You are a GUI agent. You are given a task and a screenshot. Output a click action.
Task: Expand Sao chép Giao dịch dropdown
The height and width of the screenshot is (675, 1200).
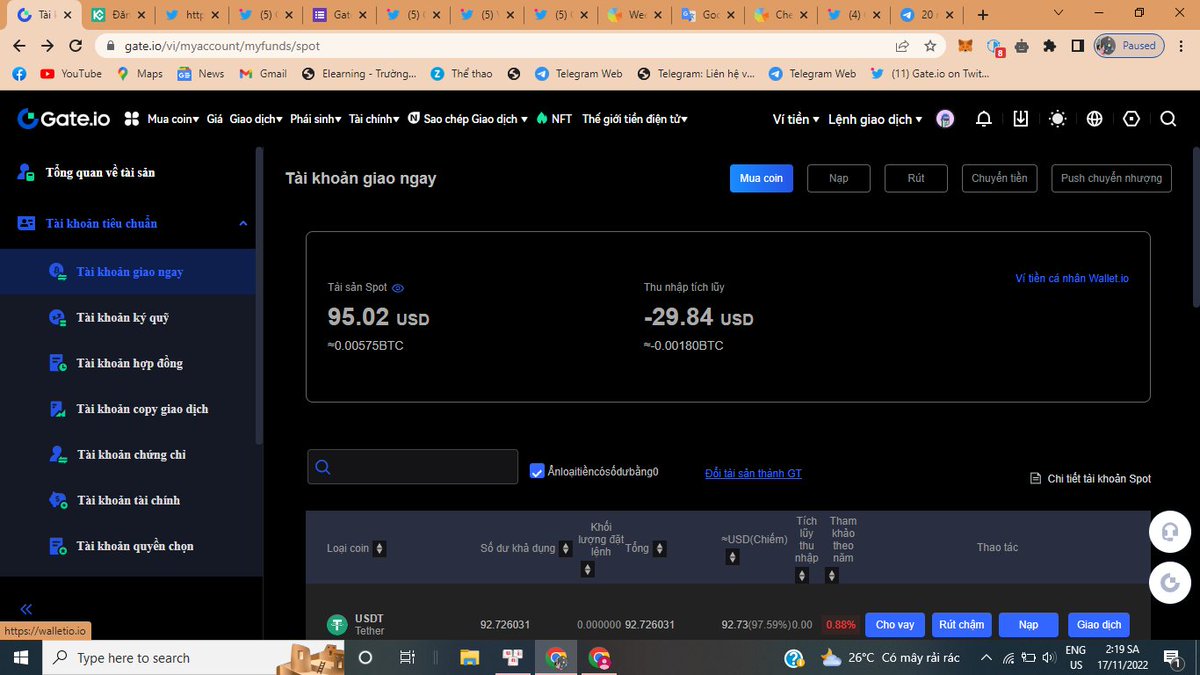[467, 119]
